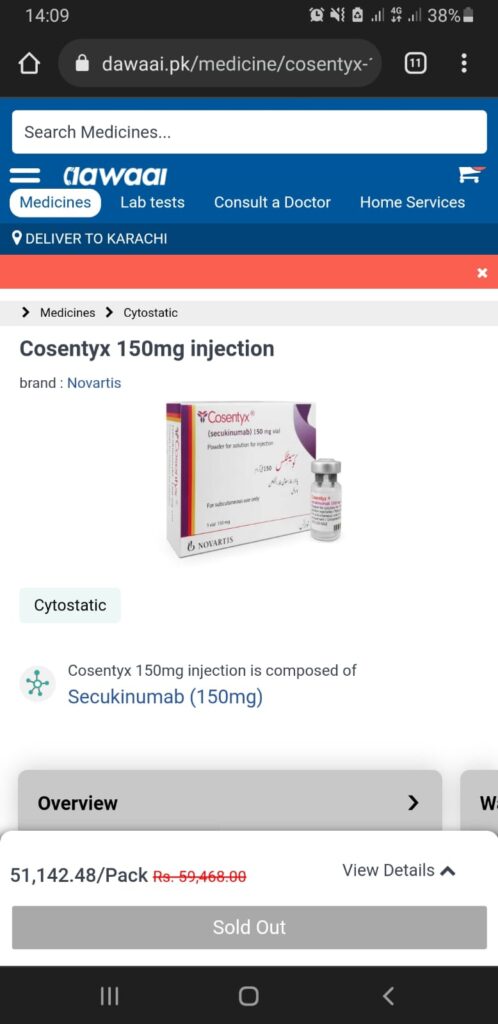The width and height of the screenshot is (498, 1024).
Task: Open Consult a Doctor section
Action: coord(272,202)
